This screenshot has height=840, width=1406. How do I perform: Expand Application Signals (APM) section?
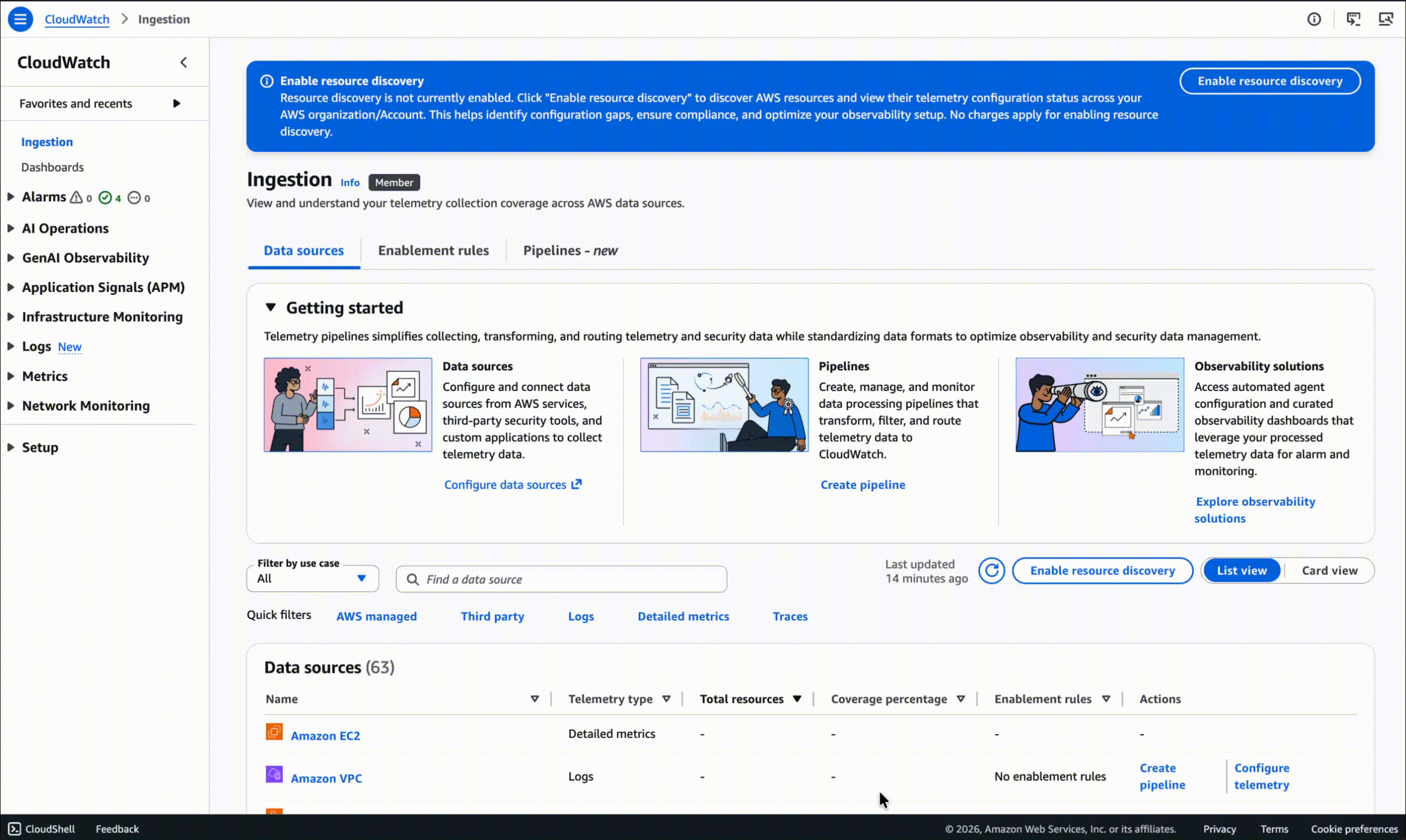(11, 287)
